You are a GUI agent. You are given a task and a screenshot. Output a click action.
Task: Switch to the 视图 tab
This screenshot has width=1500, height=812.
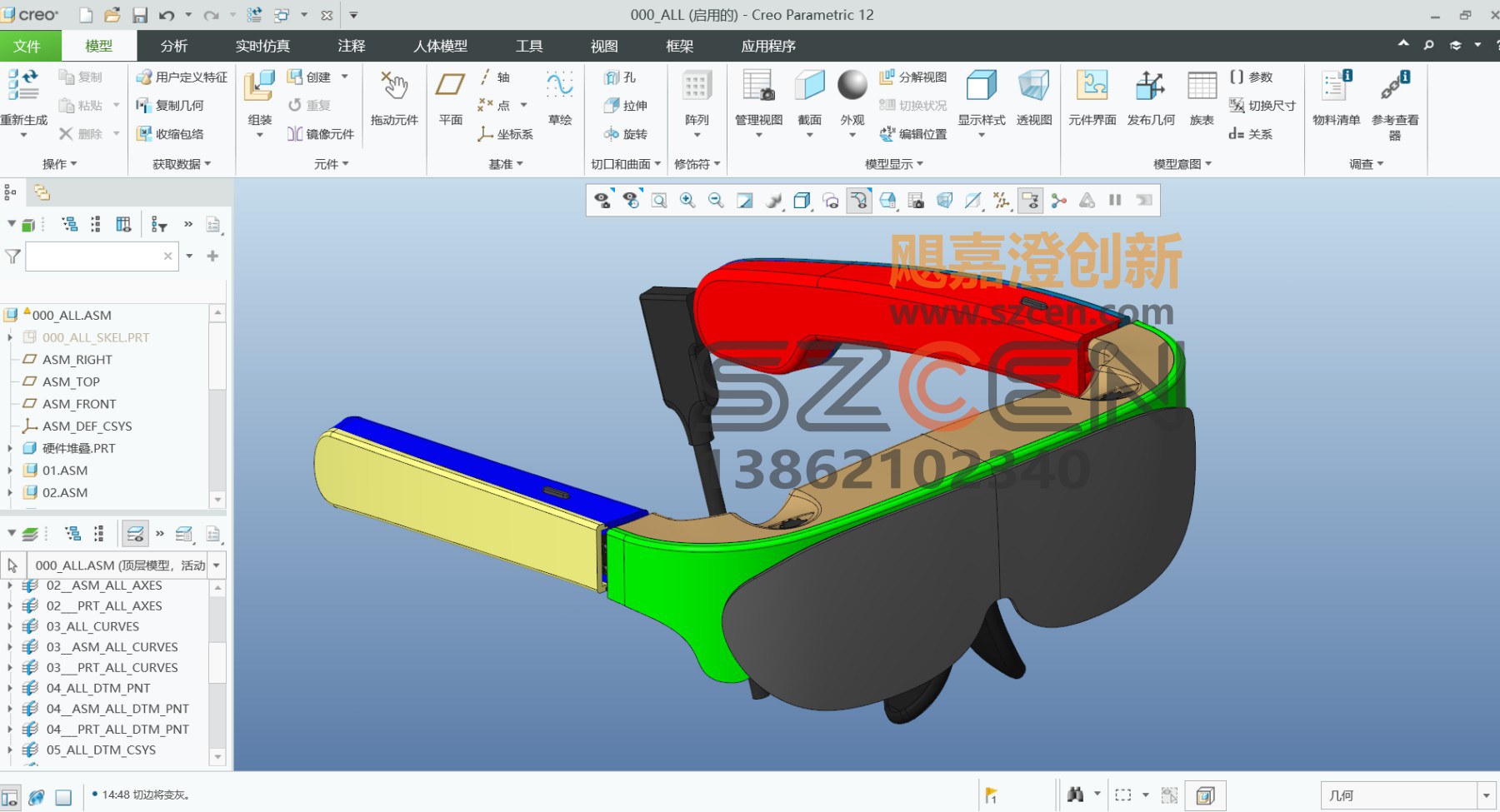(x=604, y=46)
